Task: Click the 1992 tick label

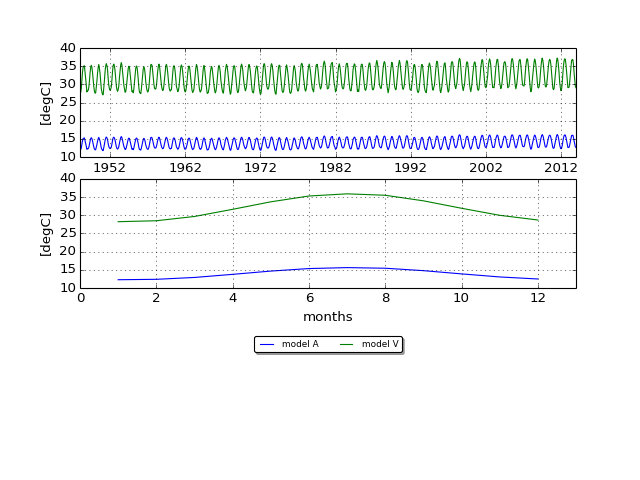Action: click(411, 168)
